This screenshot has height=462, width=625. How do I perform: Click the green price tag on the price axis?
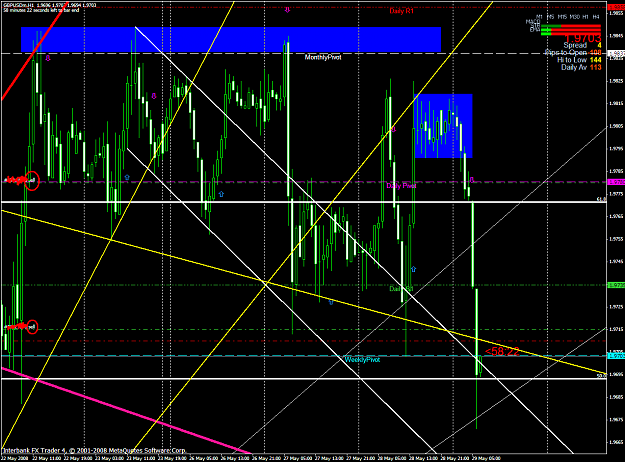coord(616,285)
